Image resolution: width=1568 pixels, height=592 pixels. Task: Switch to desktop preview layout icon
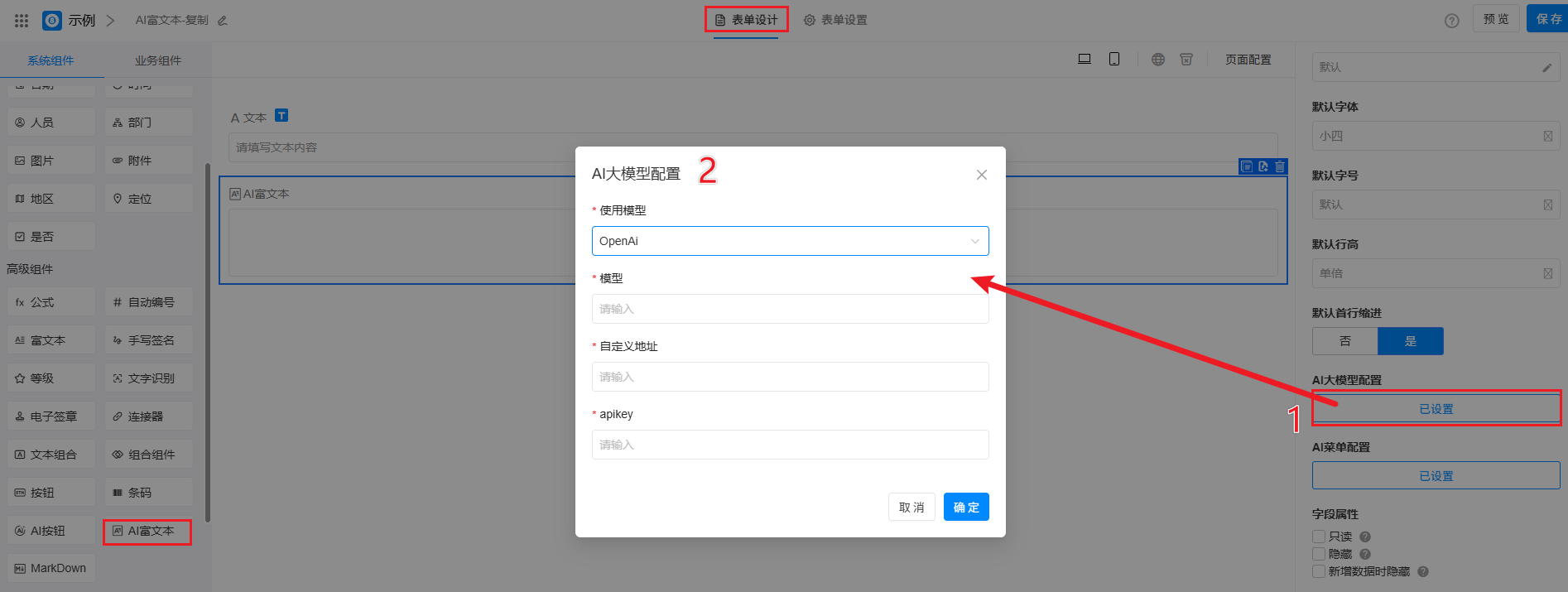(x=1084, y=59)
